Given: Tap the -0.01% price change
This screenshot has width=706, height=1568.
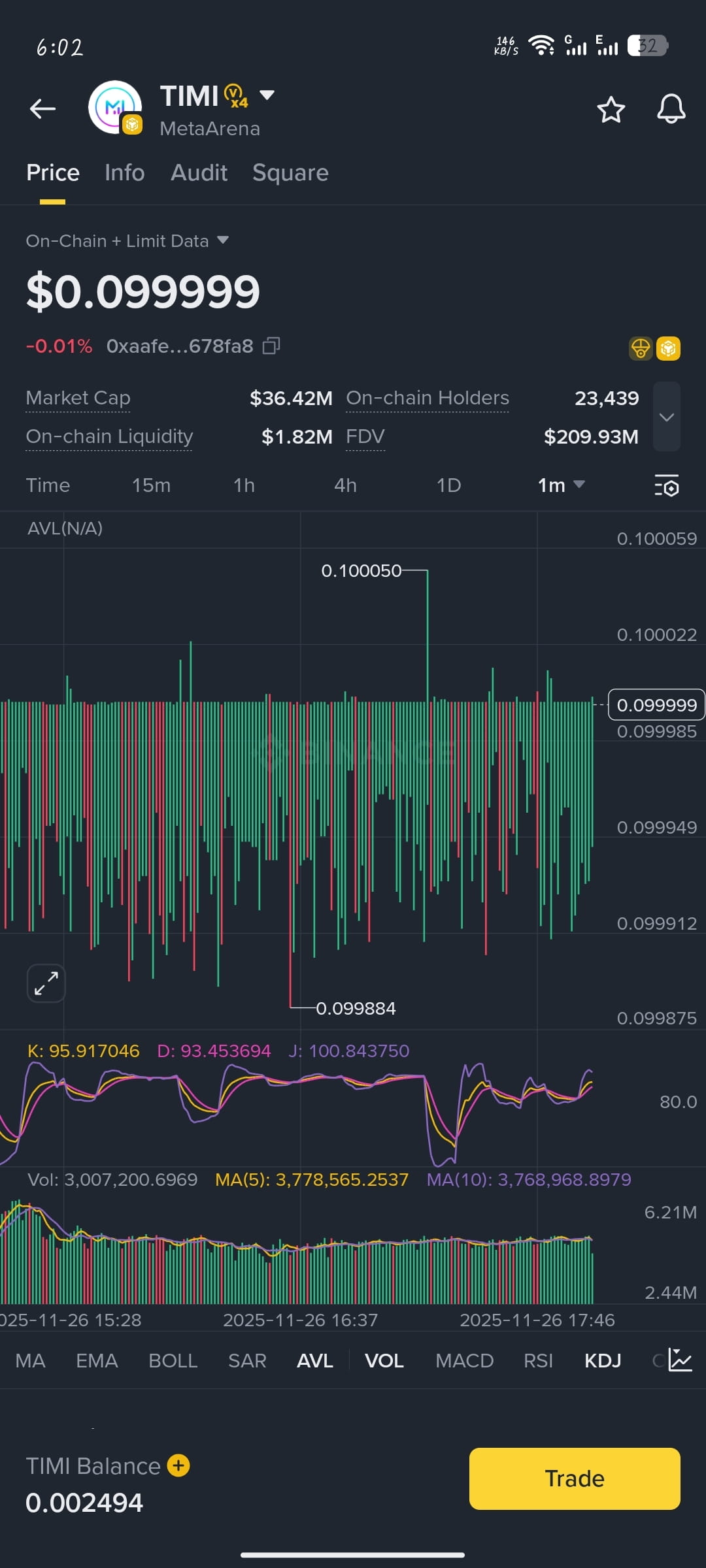Looking at the screenshot, I should point(59,346).
